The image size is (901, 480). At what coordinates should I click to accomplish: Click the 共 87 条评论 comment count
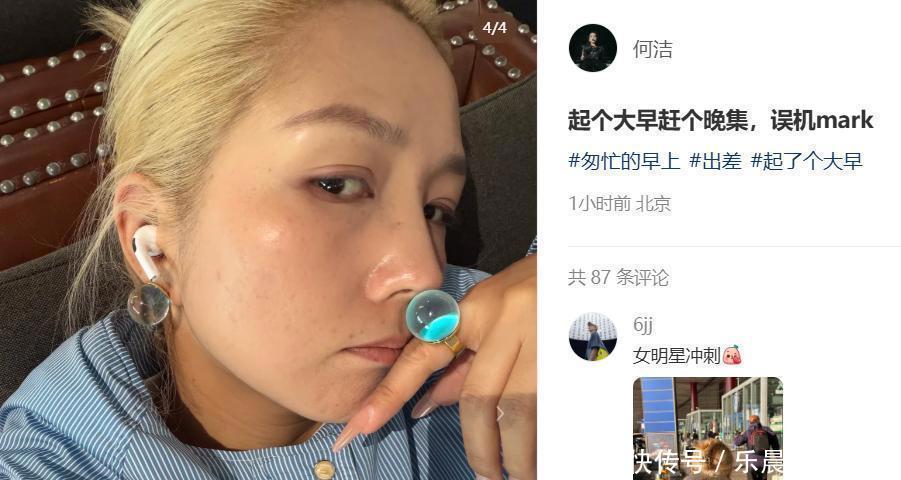point(618,277)
